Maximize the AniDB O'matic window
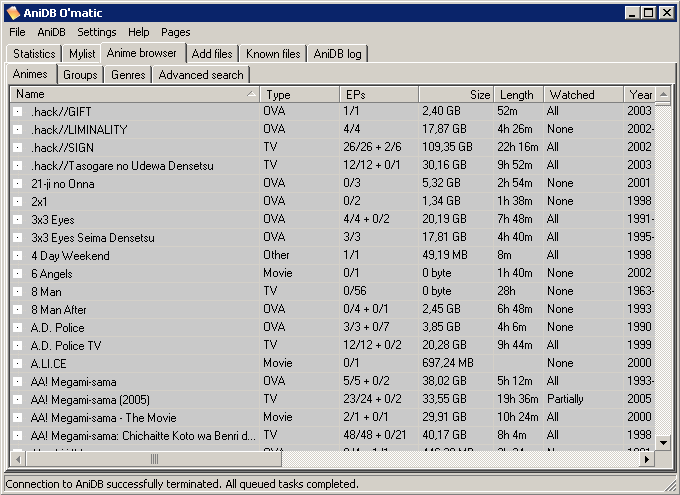The width and height of the screenshot is (680, 495). (x=649, y=13)
